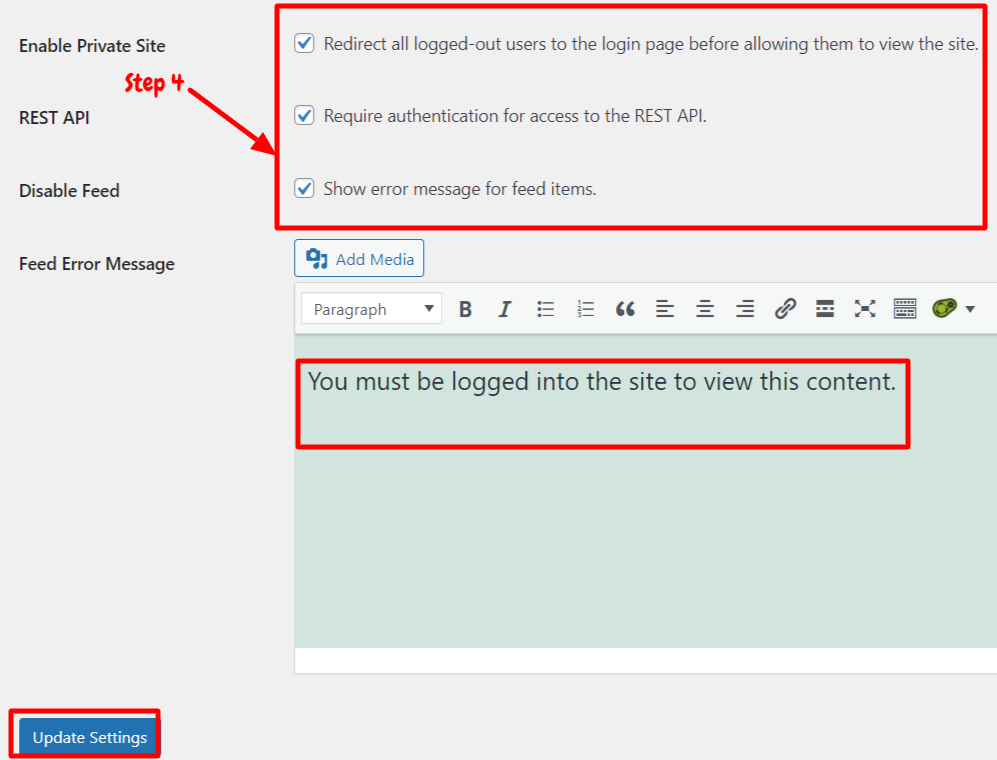The width and height of the screenshot is (997, 760).
Task: Insert a bulleted list
Action: (x=545, y=309)
